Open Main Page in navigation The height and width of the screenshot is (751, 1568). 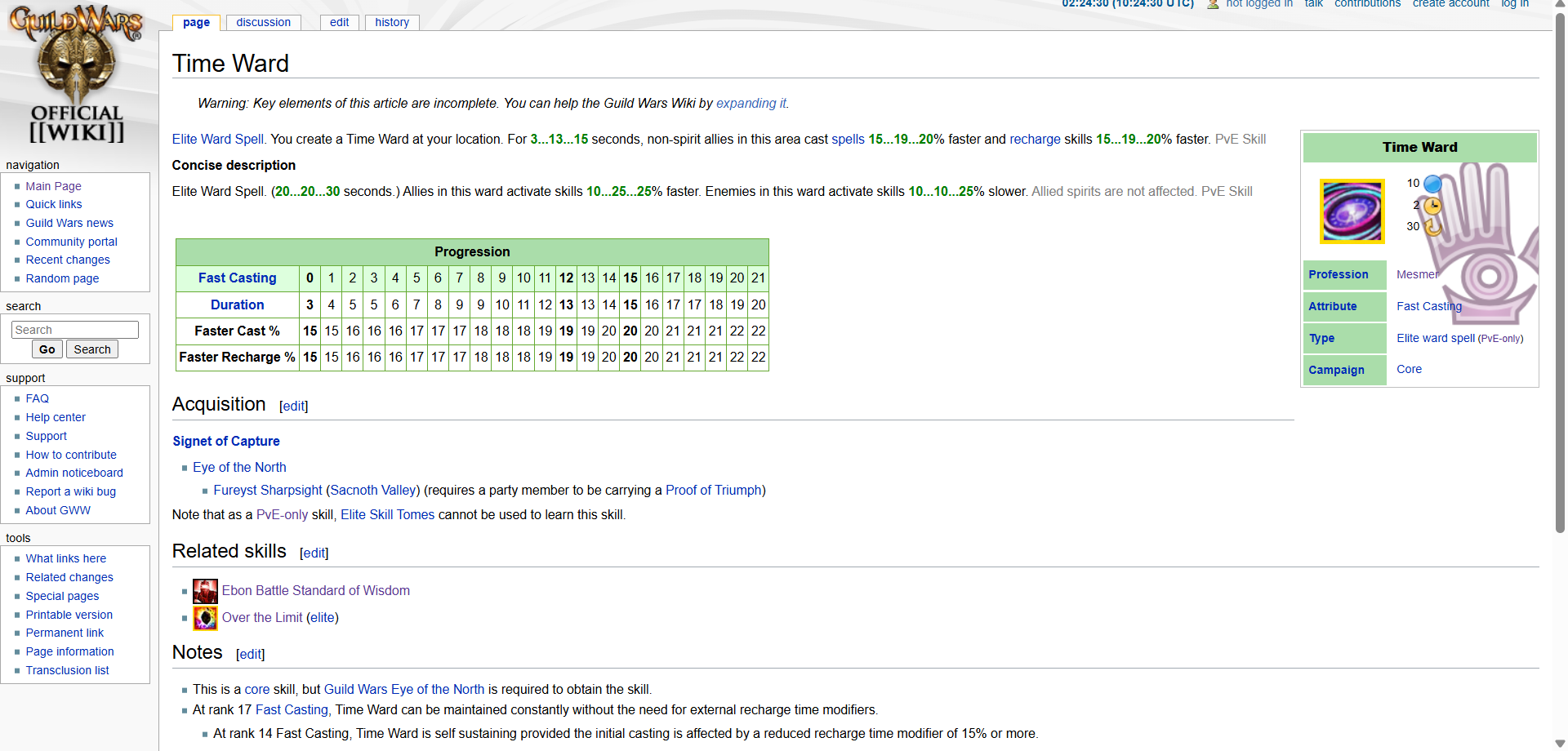click(53, 186)
